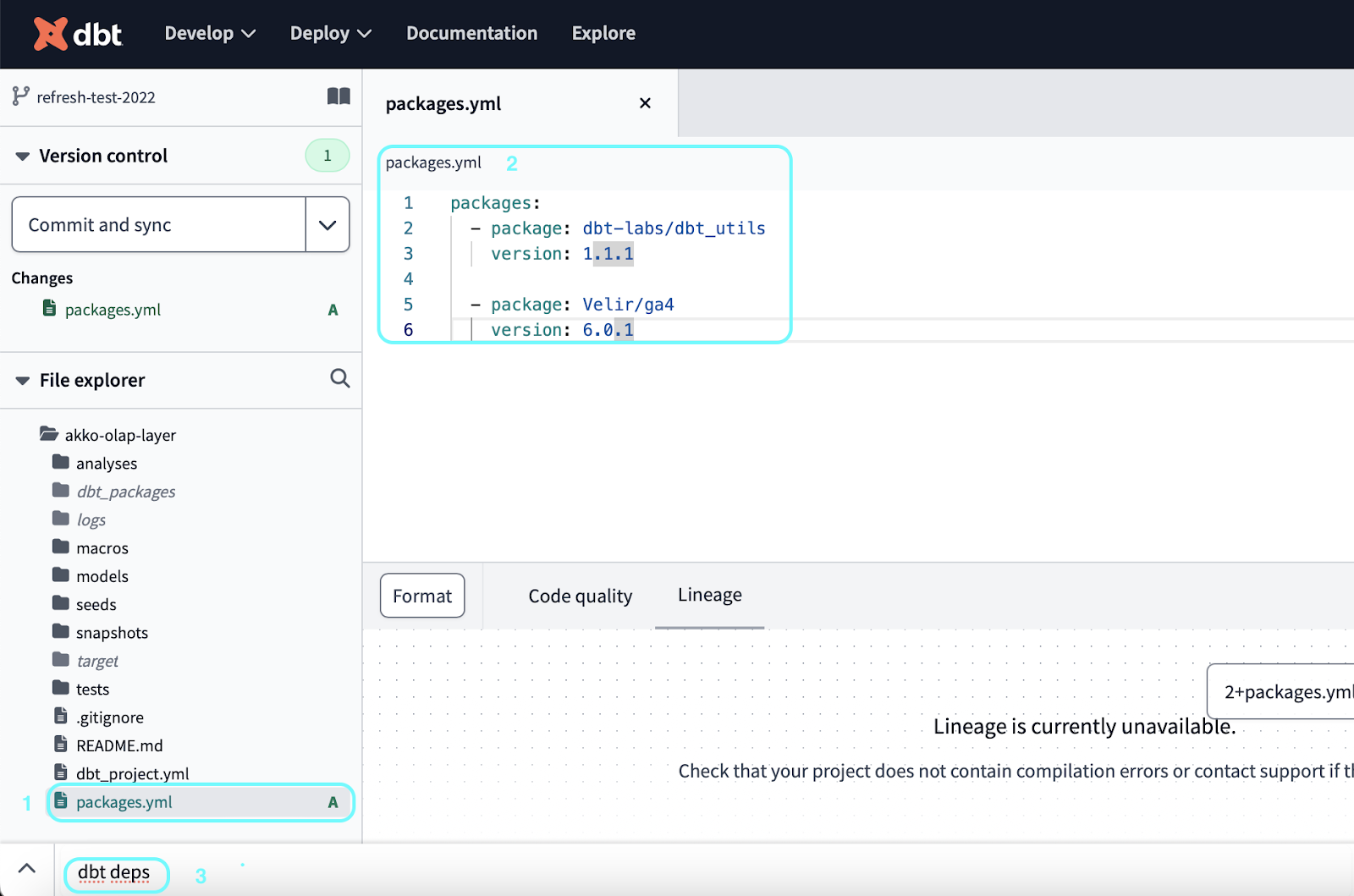Click file icon of changed packages.yml

[50, 309]
